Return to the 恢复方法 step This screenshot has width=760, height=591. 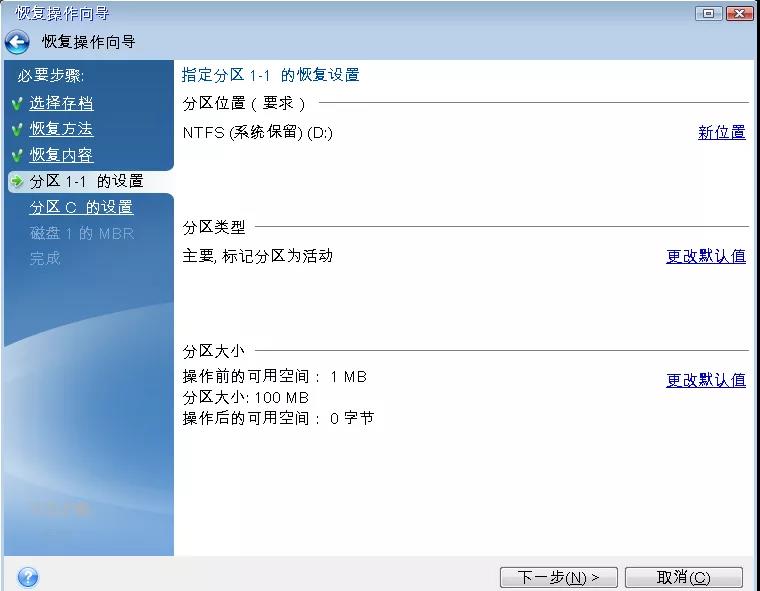61,129
